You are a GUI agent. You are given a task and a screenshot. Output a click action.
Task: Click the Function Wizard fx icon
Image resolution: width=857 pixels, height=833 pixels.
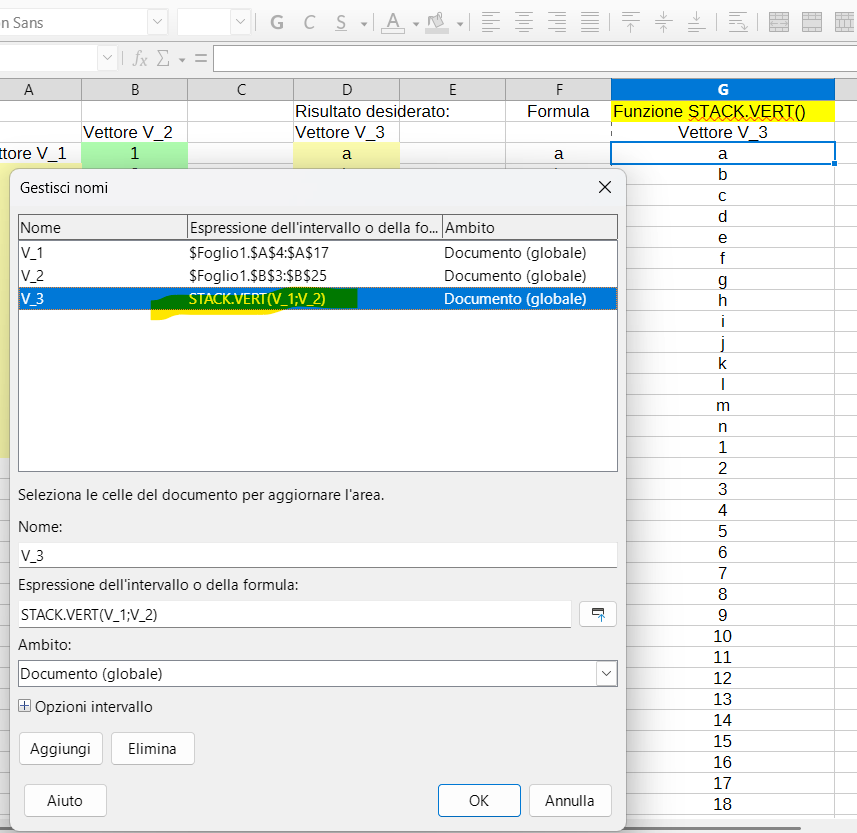(x=141, y=59)
